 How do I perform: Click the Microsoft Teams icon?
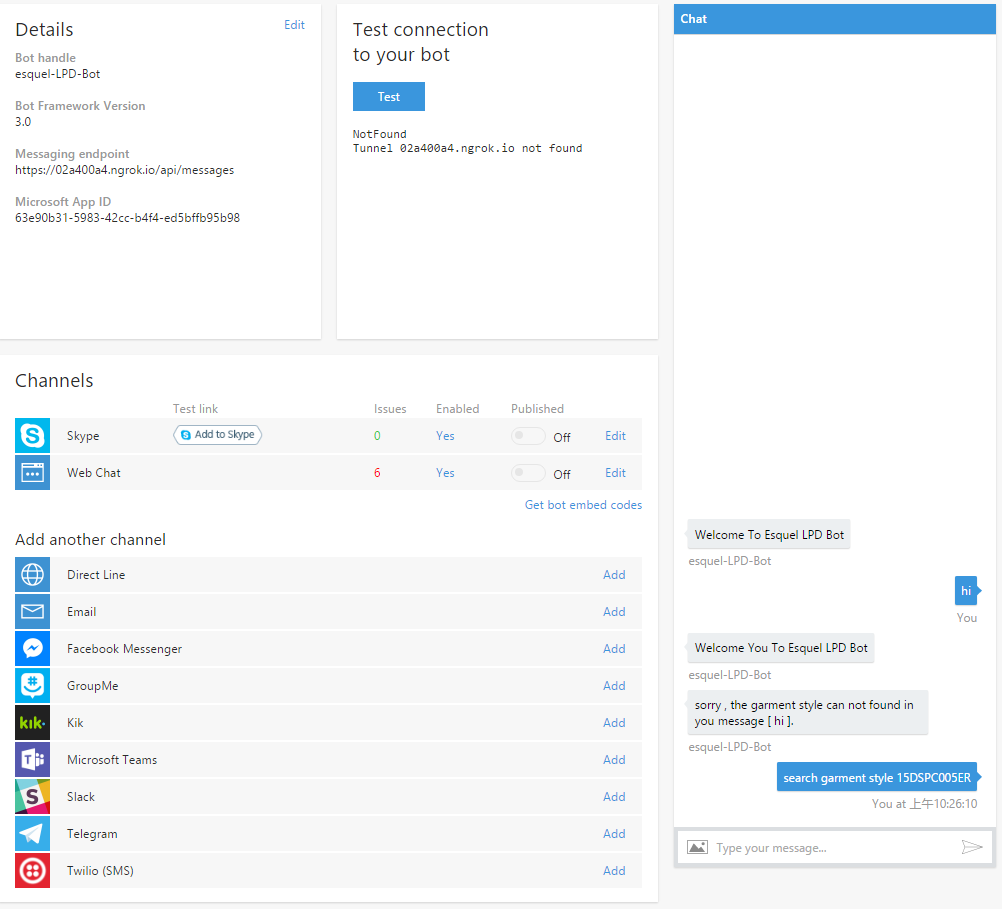[33, 759]
